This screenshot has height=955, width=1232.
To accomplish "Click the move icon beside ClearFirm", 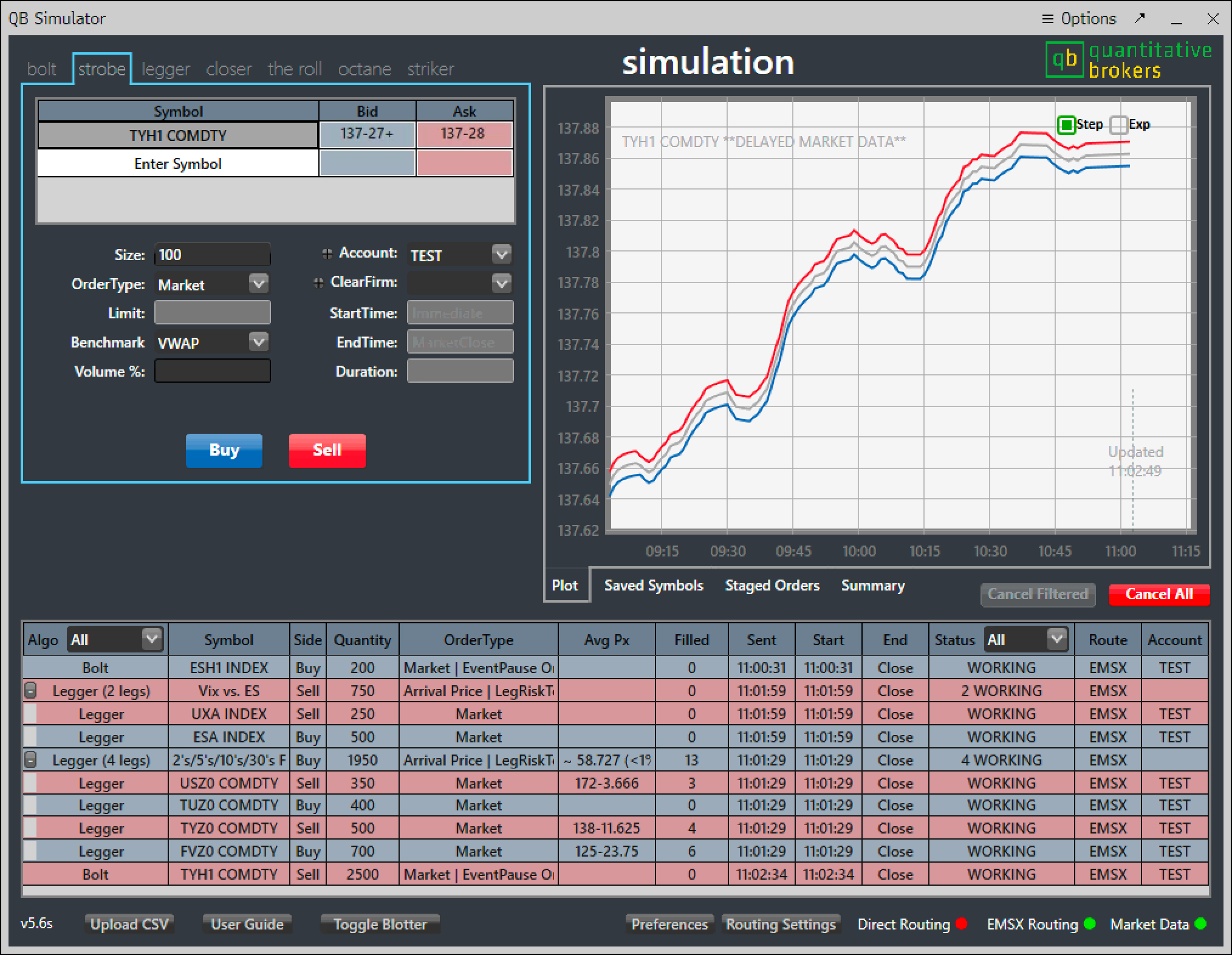I will click(x=318, y=282).
